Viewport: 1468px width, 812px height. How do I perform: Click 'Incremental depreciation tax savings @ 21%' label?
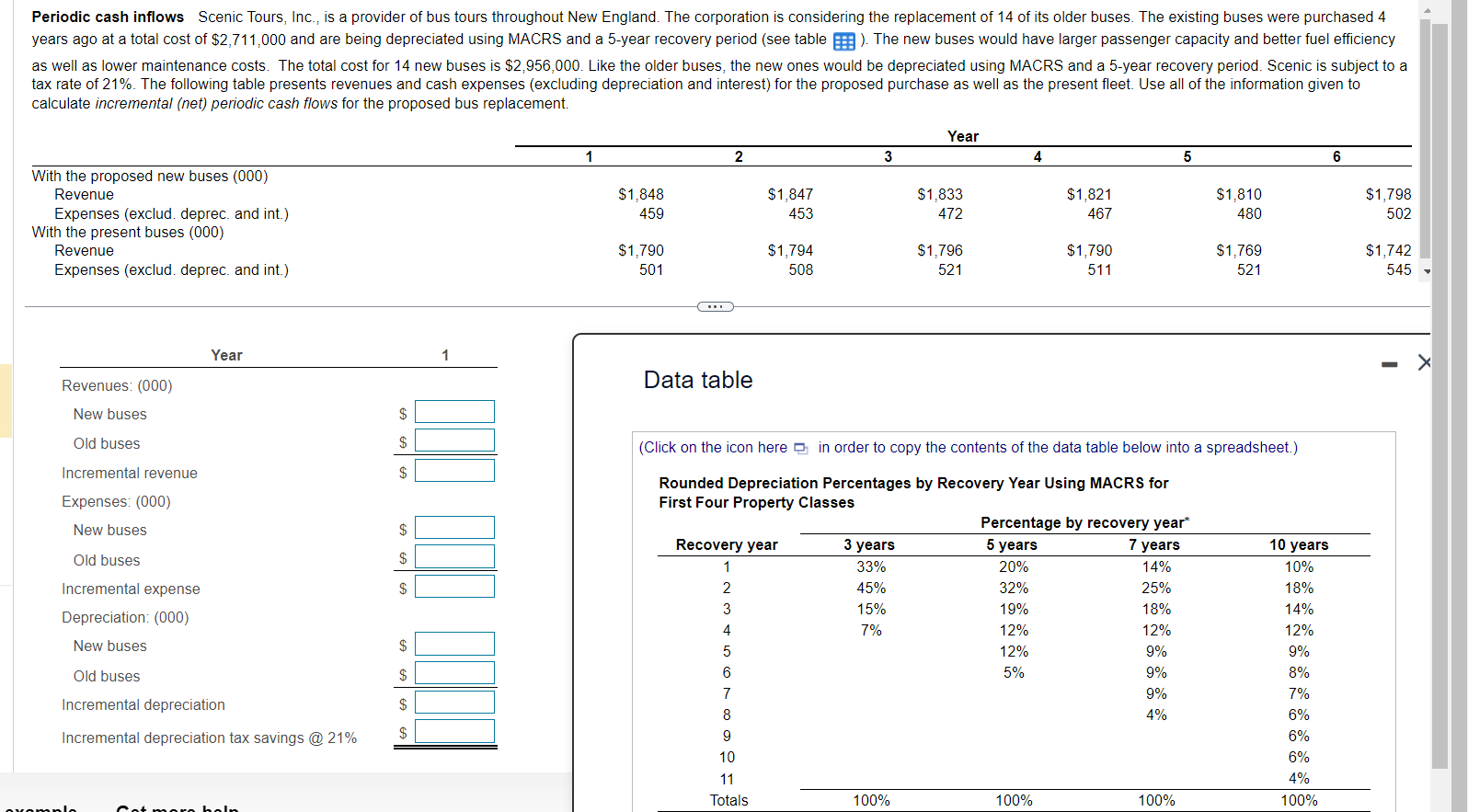click(210, 738)
